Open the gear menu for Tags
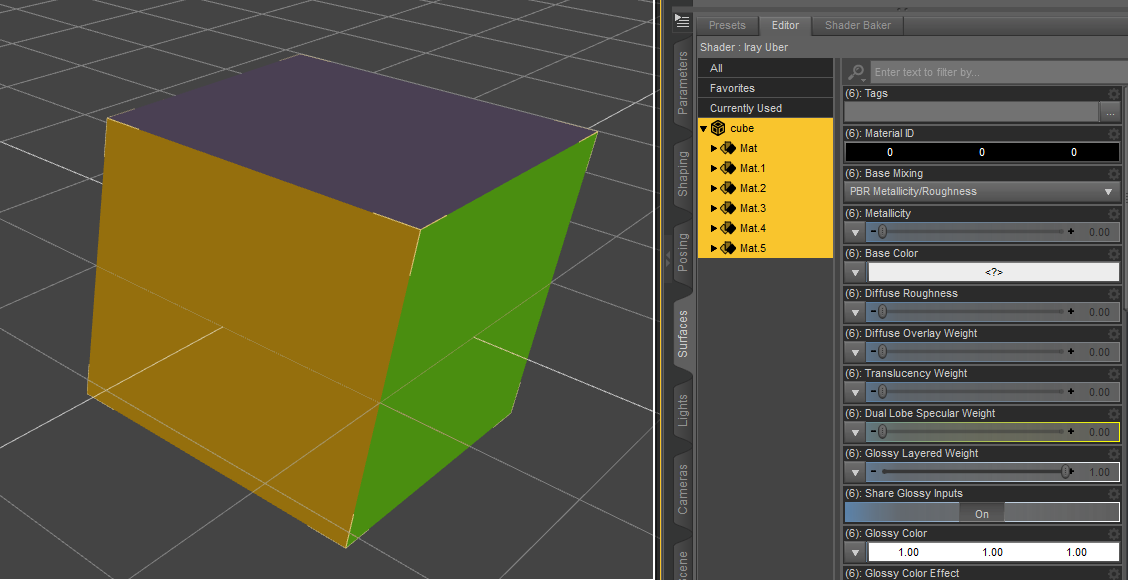The width and height of the screenshot is (1128, 580). click(x=1114, y=94)
